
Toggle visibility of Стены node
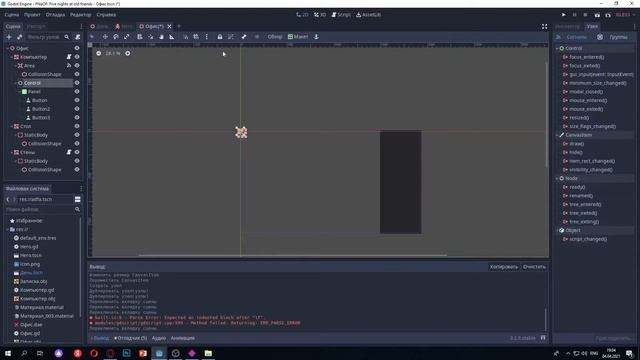point(77,152)
